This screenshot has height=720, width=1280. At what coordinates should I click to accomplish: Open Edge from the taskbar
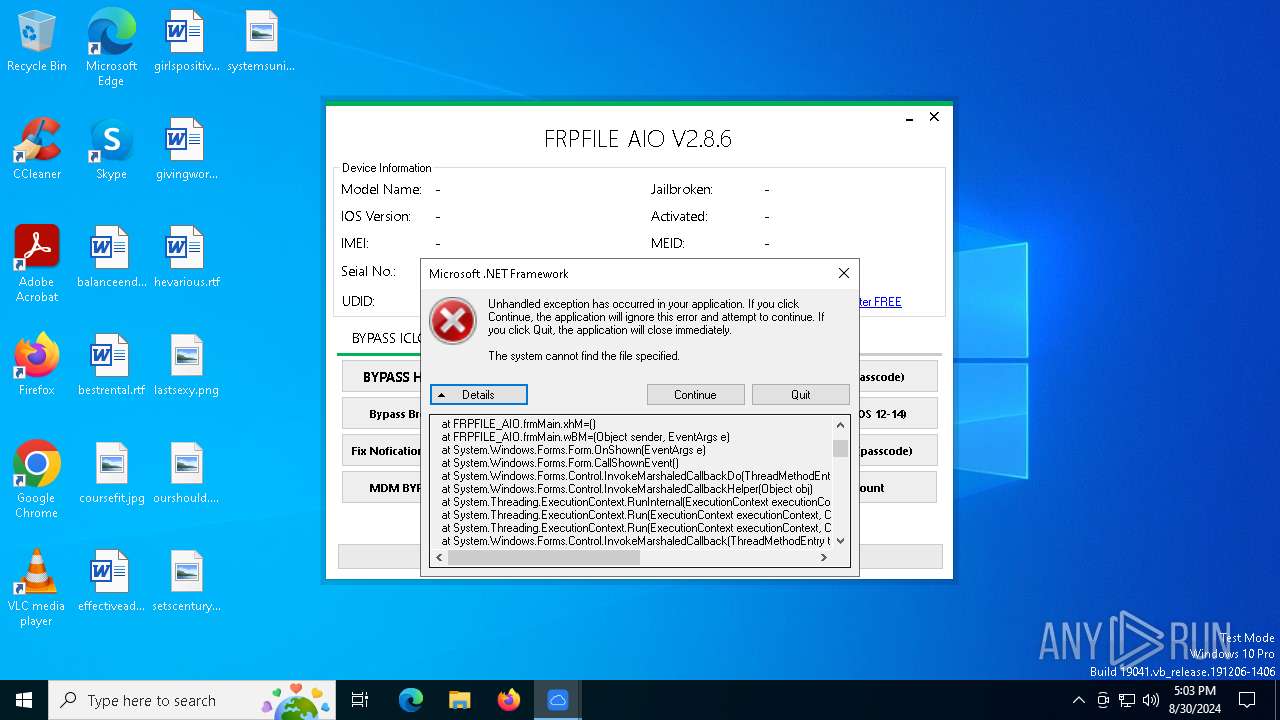411,700
